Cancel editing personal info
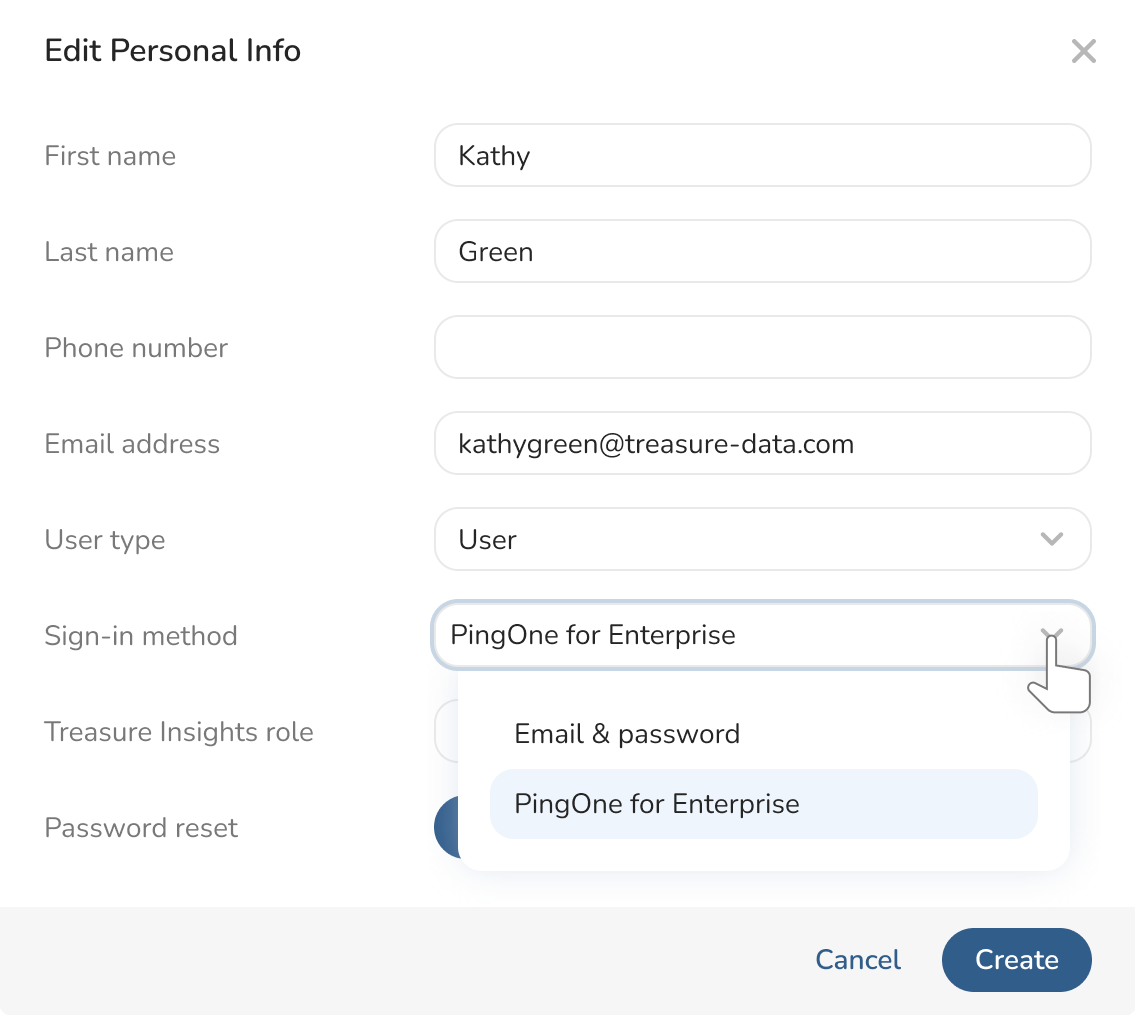This screenshot has width=1135, height=1015. [858, 960]
